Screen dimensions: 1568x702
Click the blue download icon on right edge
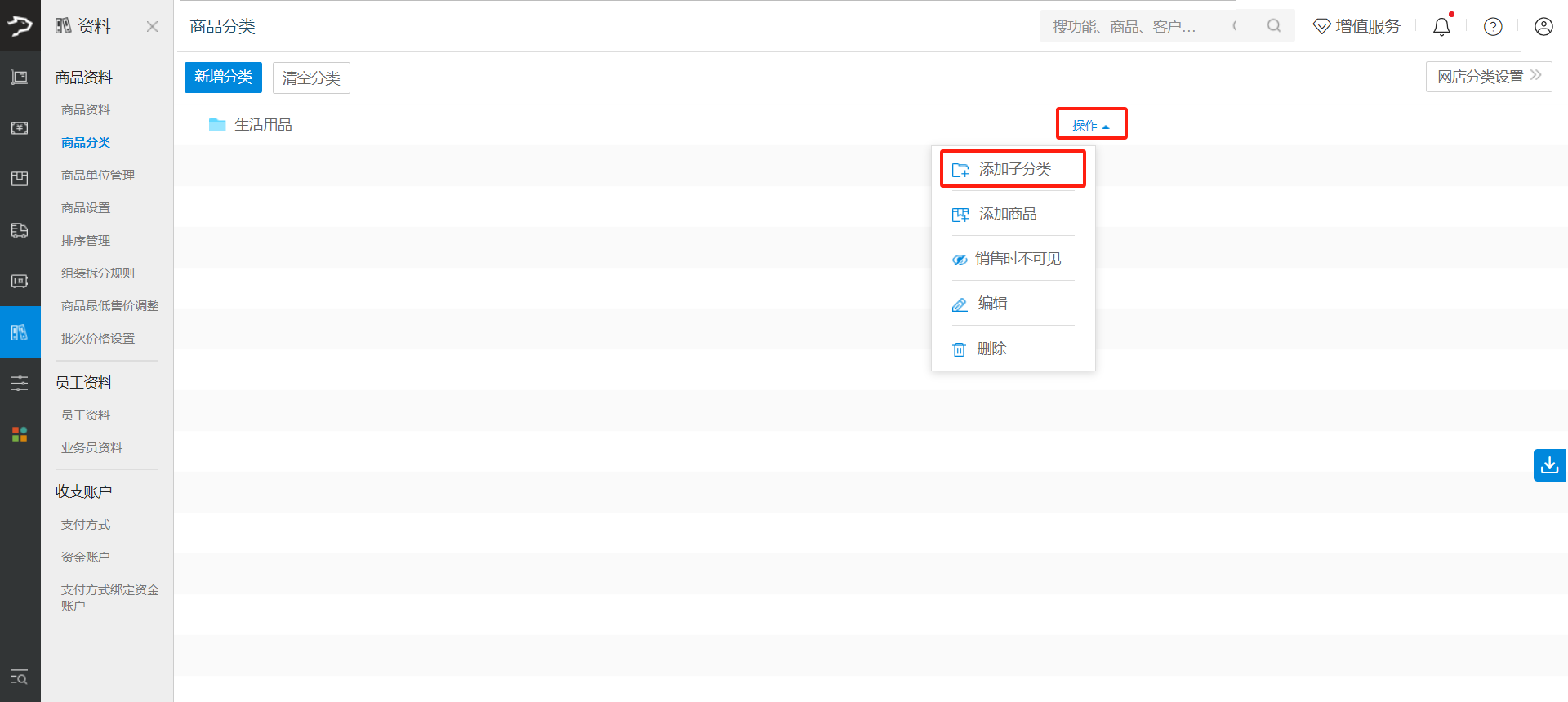(1549, 465)
